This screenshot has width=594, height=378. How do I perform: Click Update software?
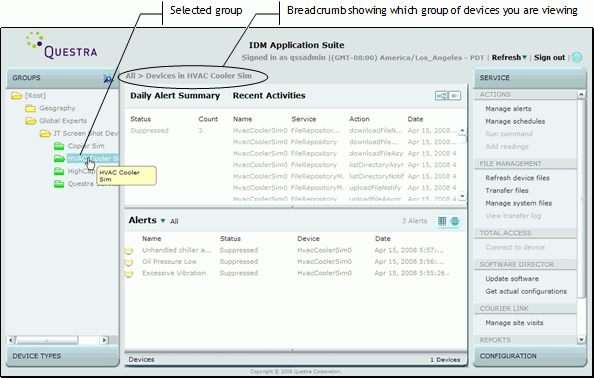coord(512,279)
